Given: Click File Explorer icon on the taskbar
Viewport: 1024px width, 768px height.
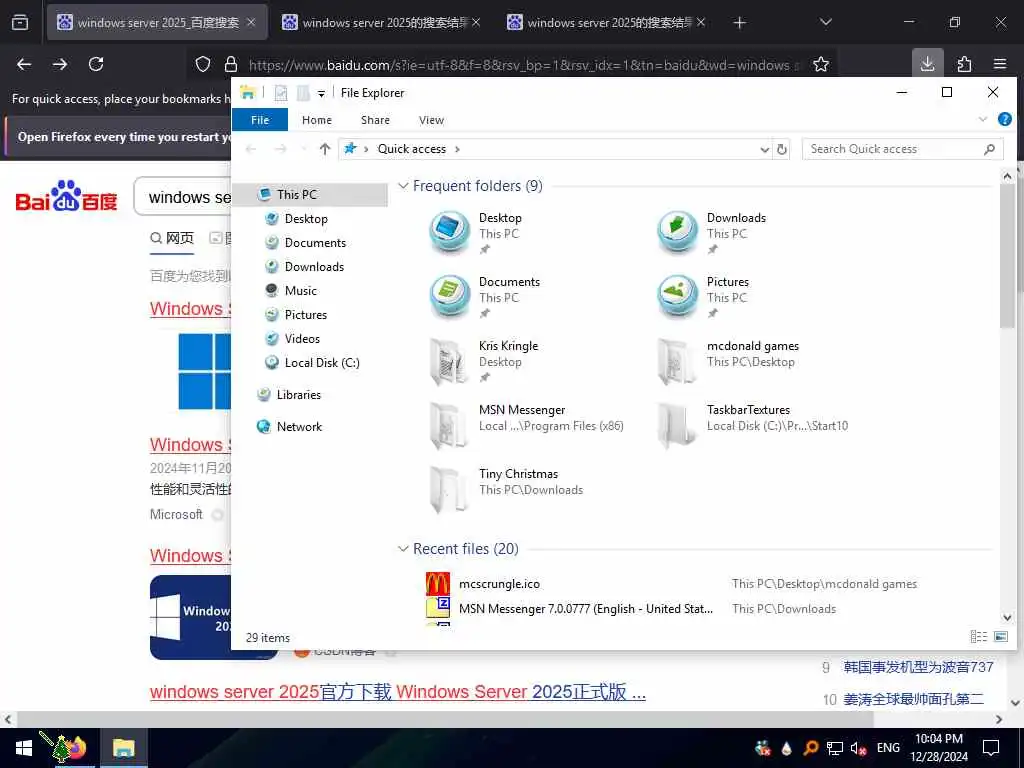Looking at the screenshot, I should click(x=123, y=748).
